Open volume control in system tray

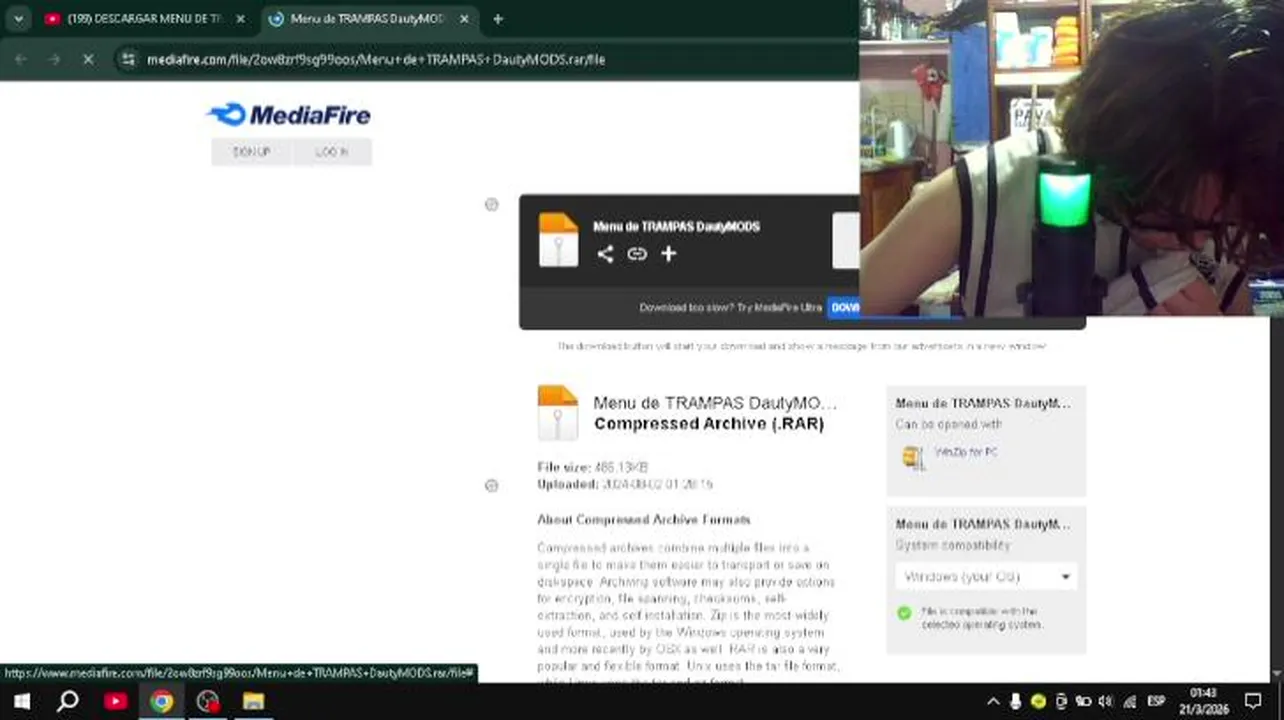click(1106, 702)
